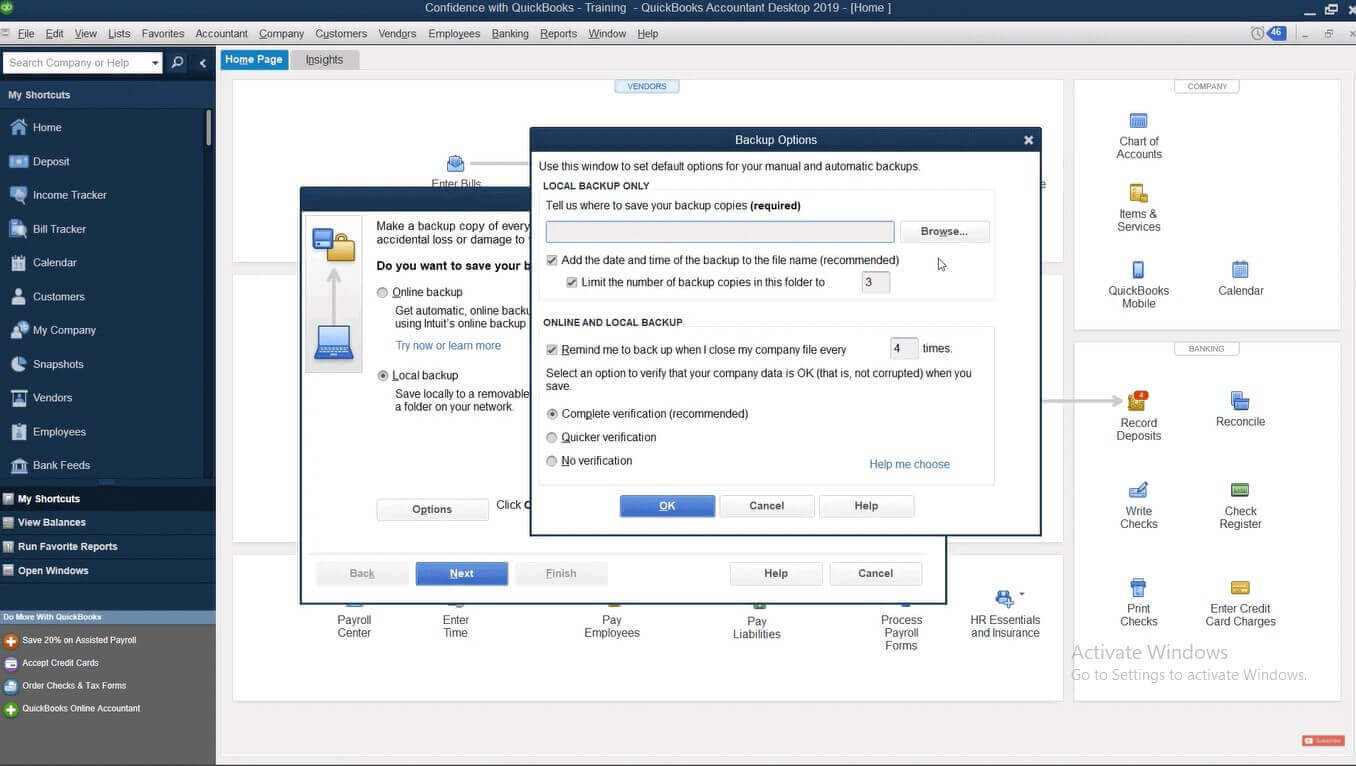The image size is (1356, 766).
Task: Click Next in the backup wizard
Action: (x=462, y=574)
